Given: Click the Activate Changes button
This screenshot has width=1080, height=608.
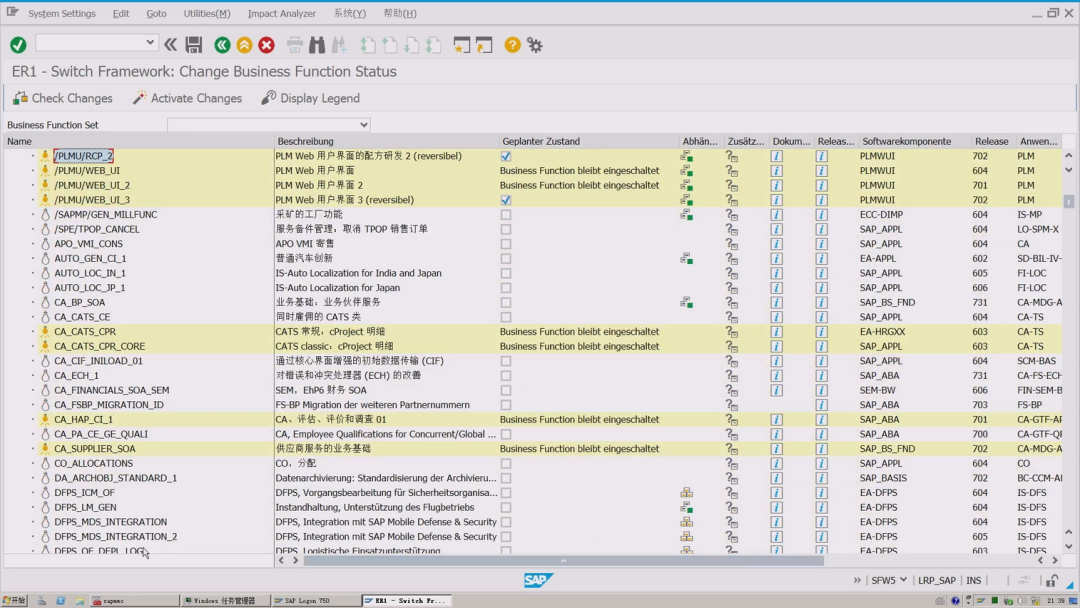Looking at the screenshot, I should click(187, 98).
